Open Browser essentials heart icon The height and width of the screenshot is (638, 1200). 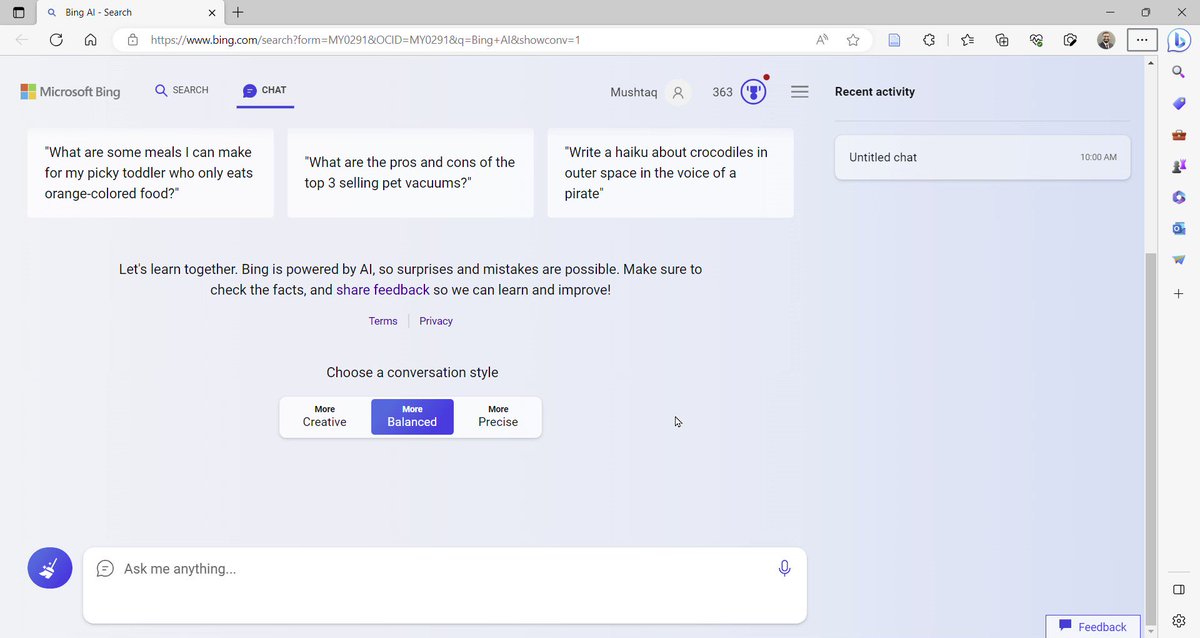click(1036, 40)
